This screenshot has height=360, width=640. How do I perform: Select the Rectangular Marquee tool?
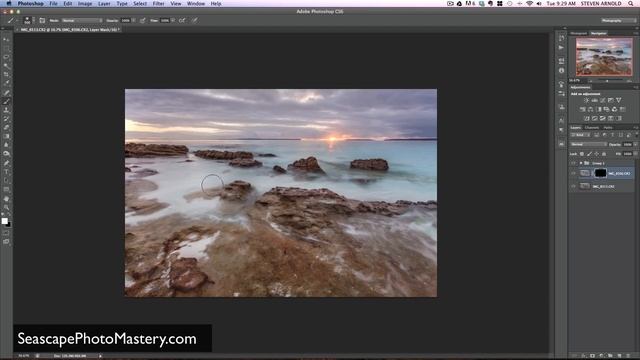pos(6,48)
